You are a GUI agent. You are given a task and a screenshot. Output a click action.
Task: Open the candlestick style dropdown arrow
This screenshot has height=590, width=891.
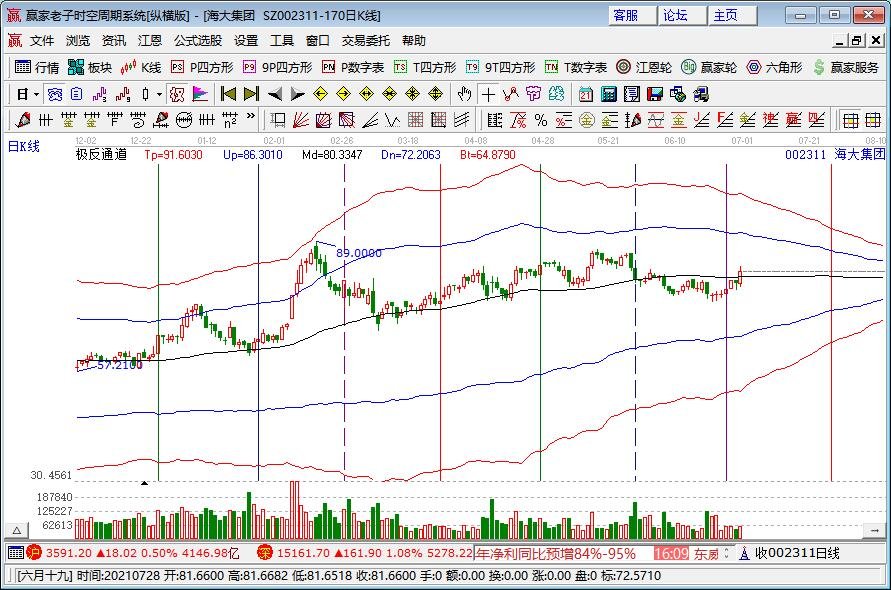[160, 94]
